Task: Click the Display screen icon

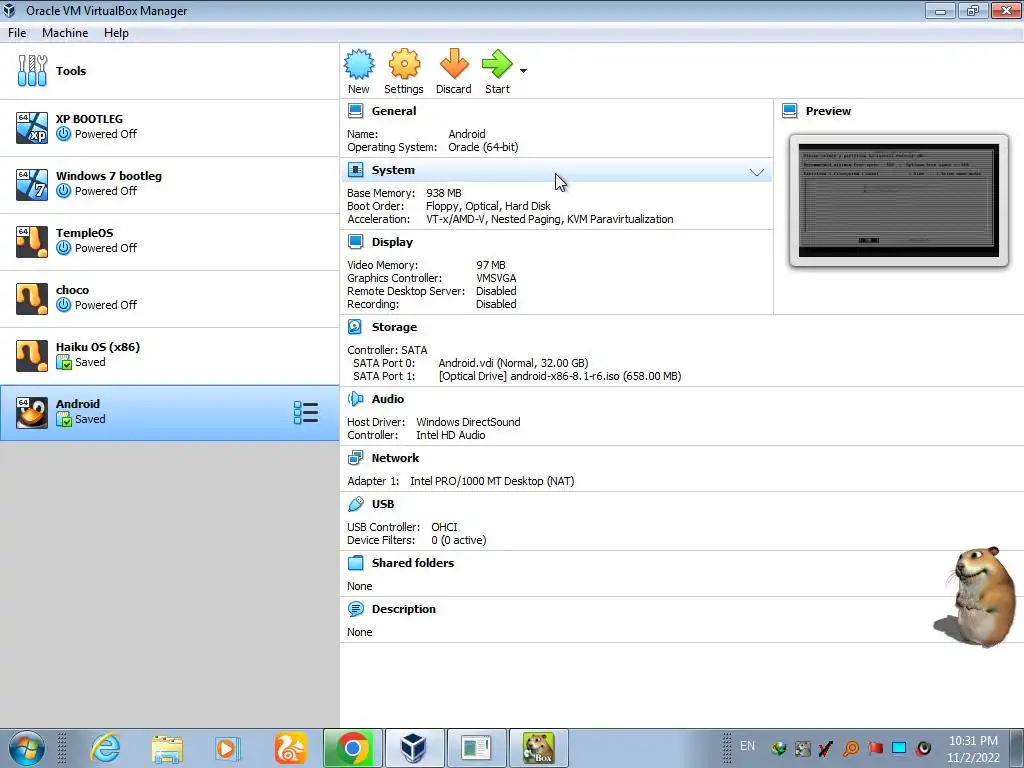Action: point(355,242)
